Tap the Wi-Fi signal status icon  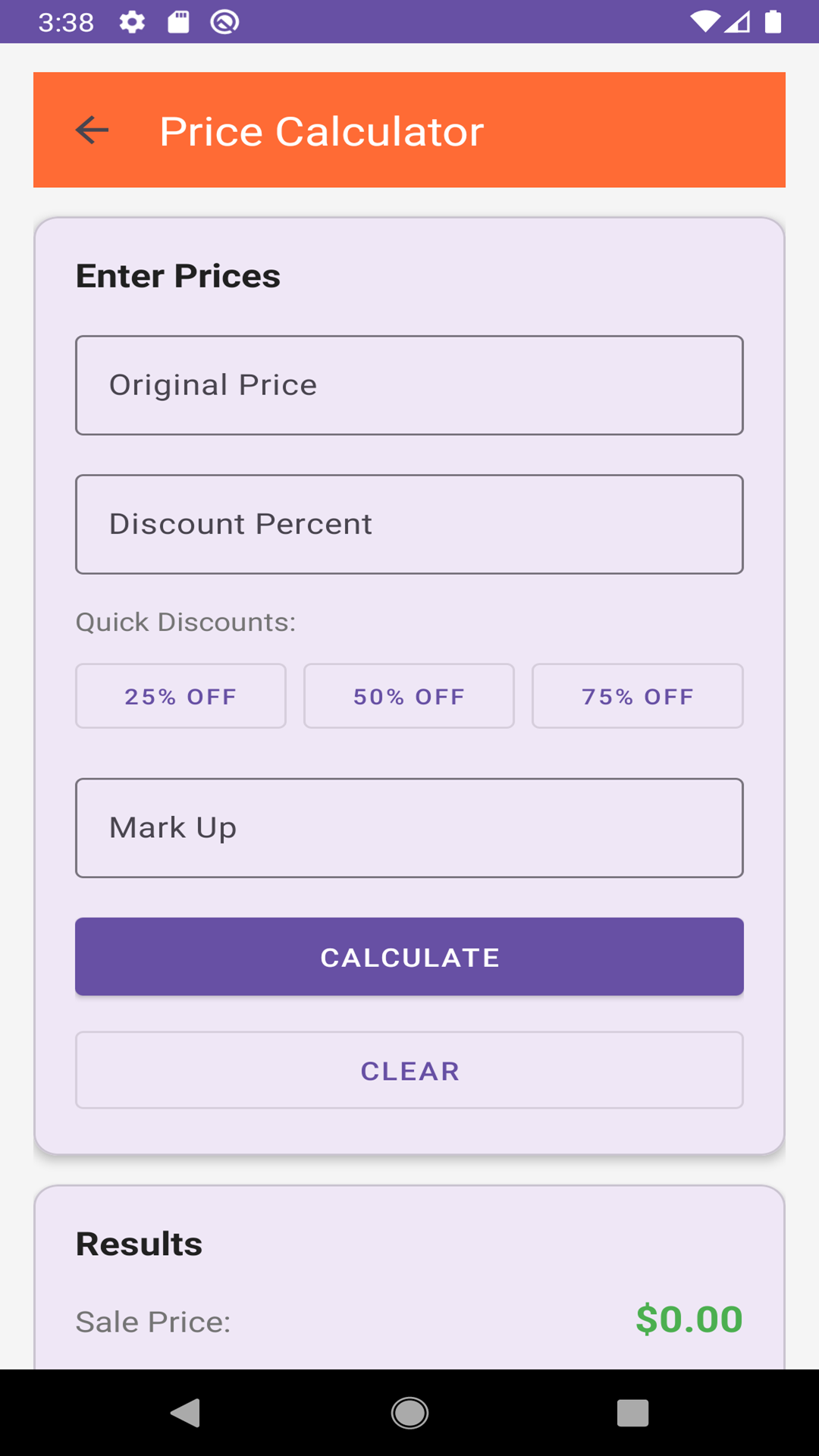704,22
